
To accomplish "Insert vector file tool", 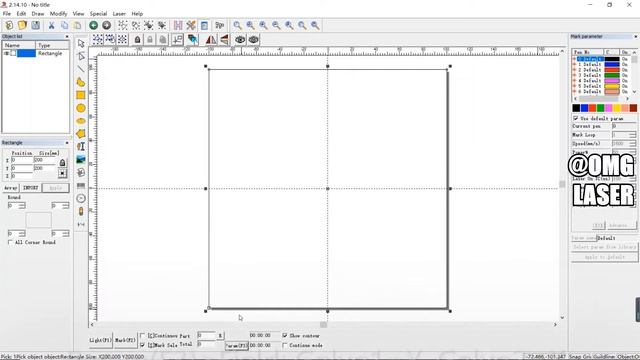I will coord(81,173).
